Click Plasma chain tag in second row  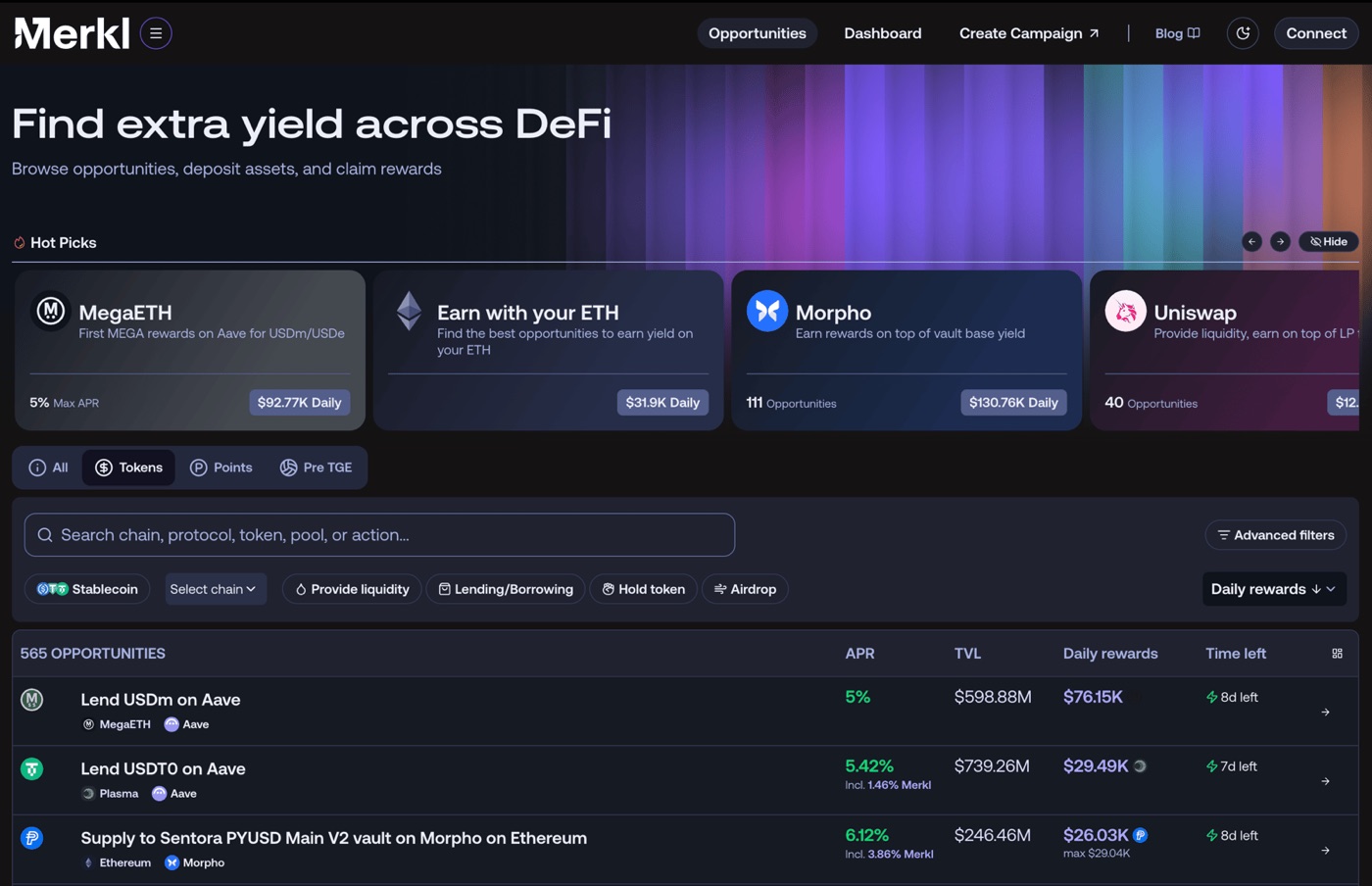click(110, 794)
